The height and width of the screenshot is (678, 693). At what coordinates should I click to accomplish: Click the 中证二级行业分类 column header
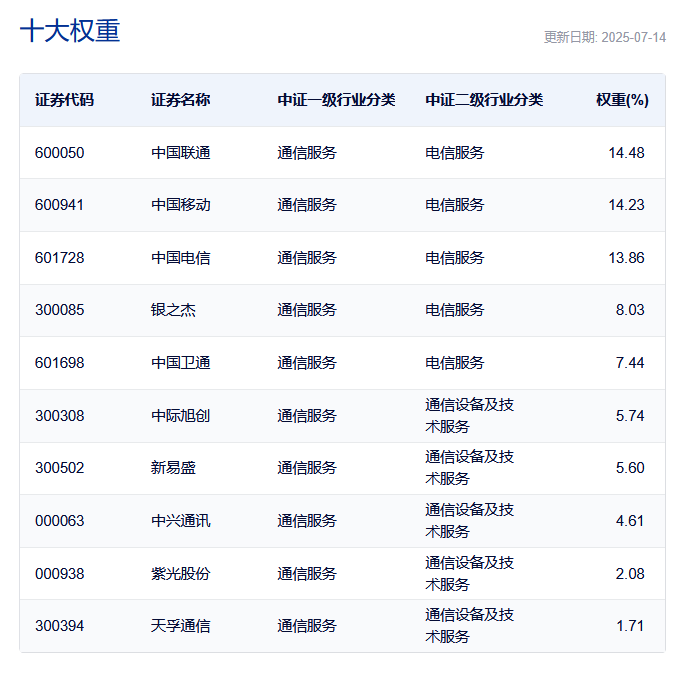pyautogui.click(x=484, y=100)
